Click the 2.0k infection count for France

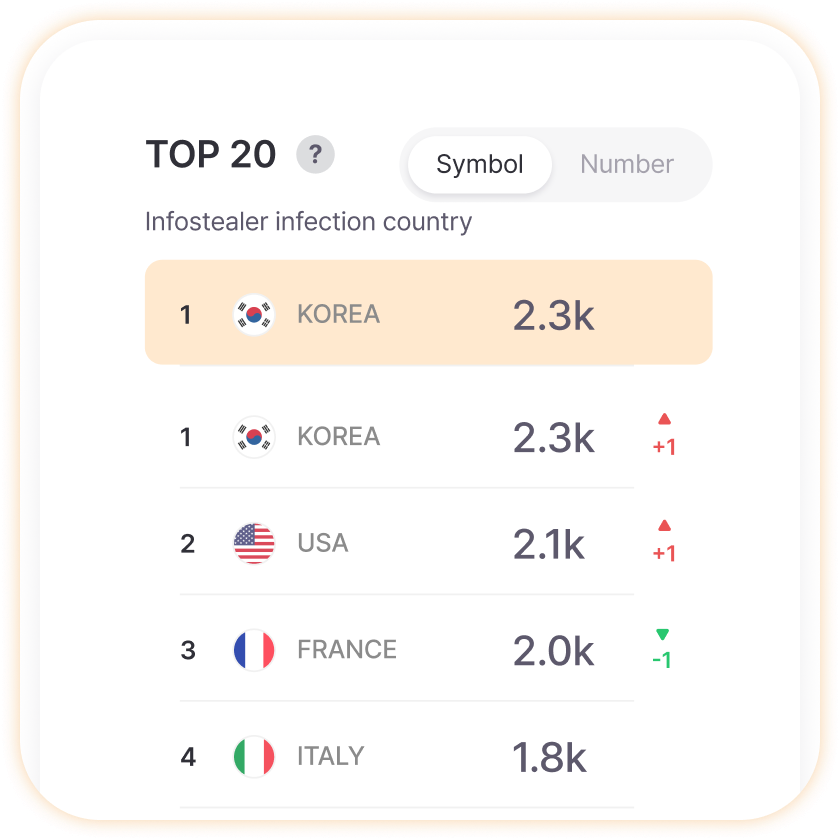pos(553,651)
